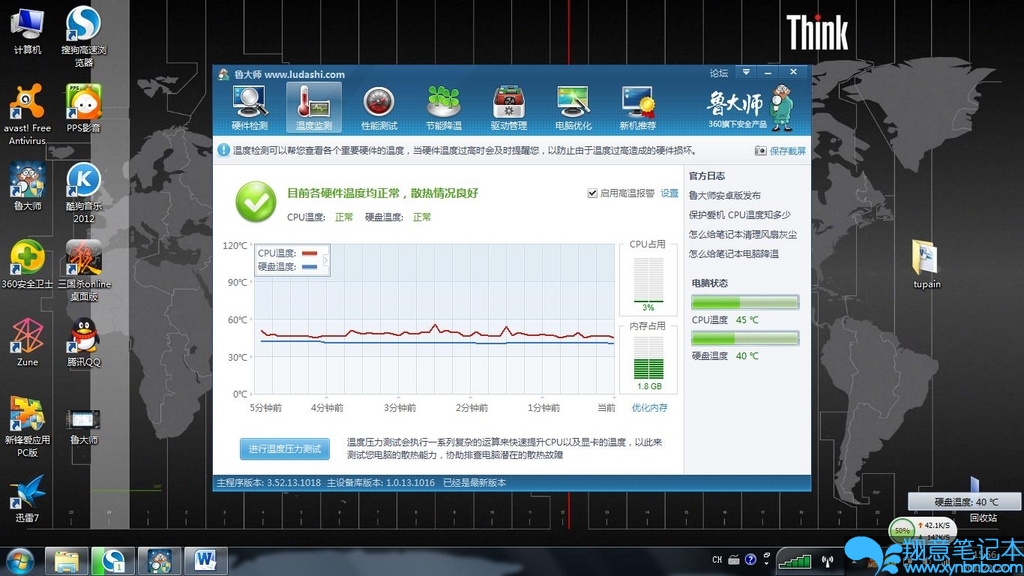Click the 内存占用 memory usage meter

[648, 359]
